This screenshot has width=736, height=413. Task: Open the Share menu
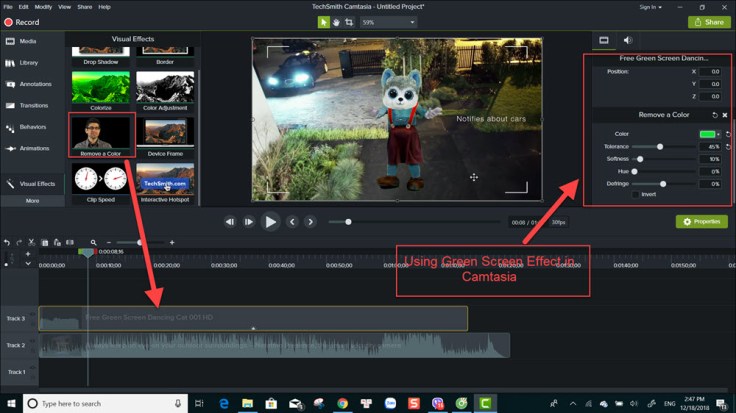point(84,7)
